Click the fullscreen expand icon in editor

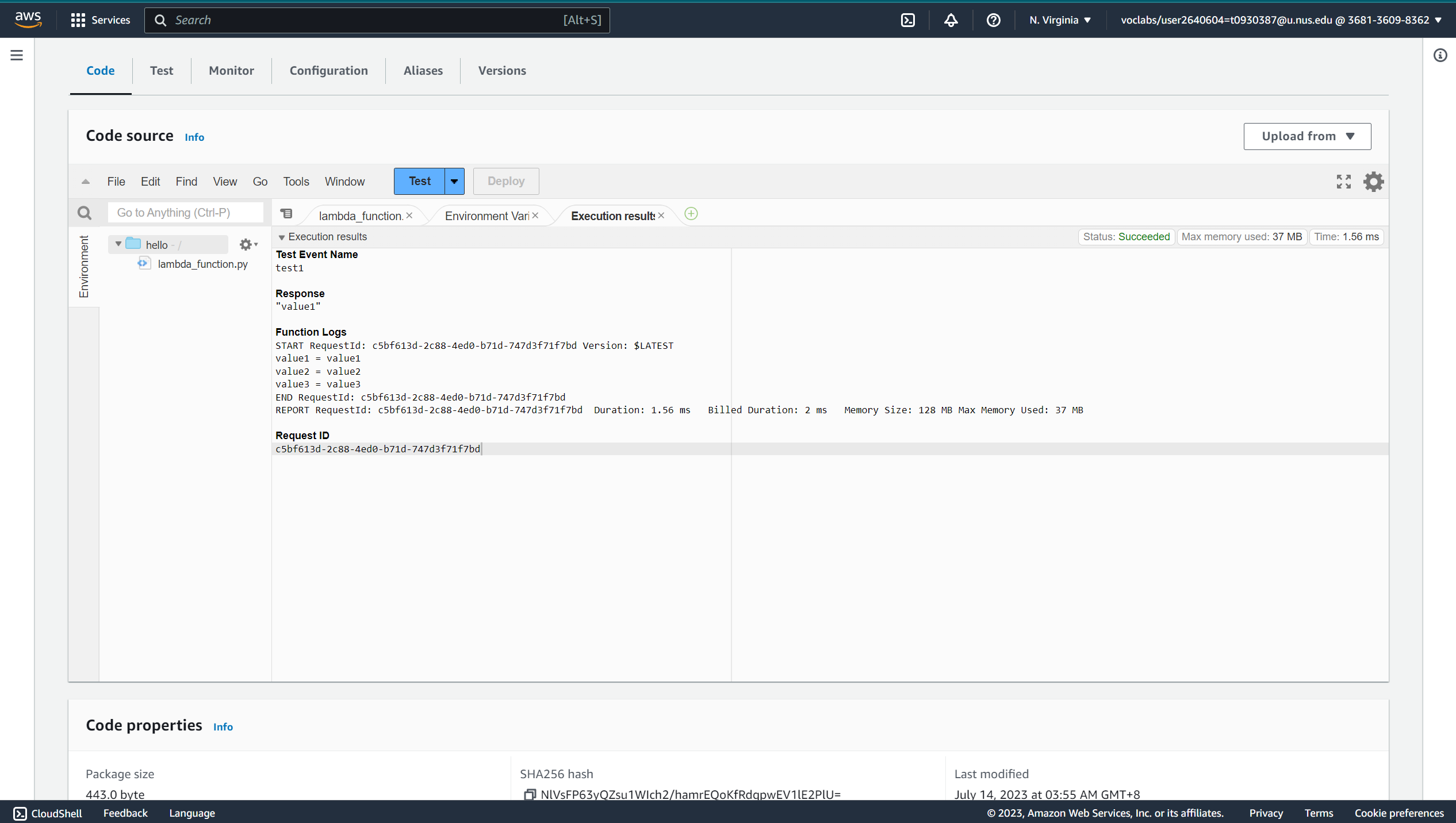point(1344,181)
